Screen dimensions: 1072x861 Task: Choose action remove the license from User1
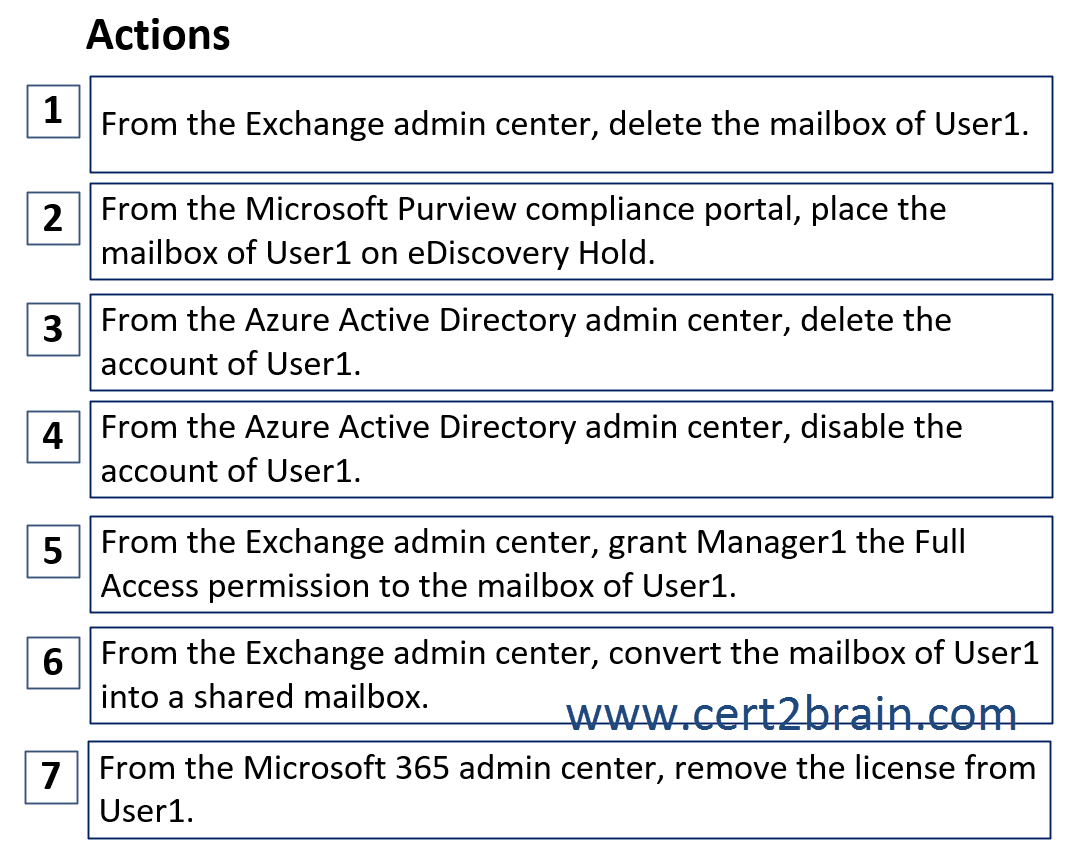coord(569,790)
